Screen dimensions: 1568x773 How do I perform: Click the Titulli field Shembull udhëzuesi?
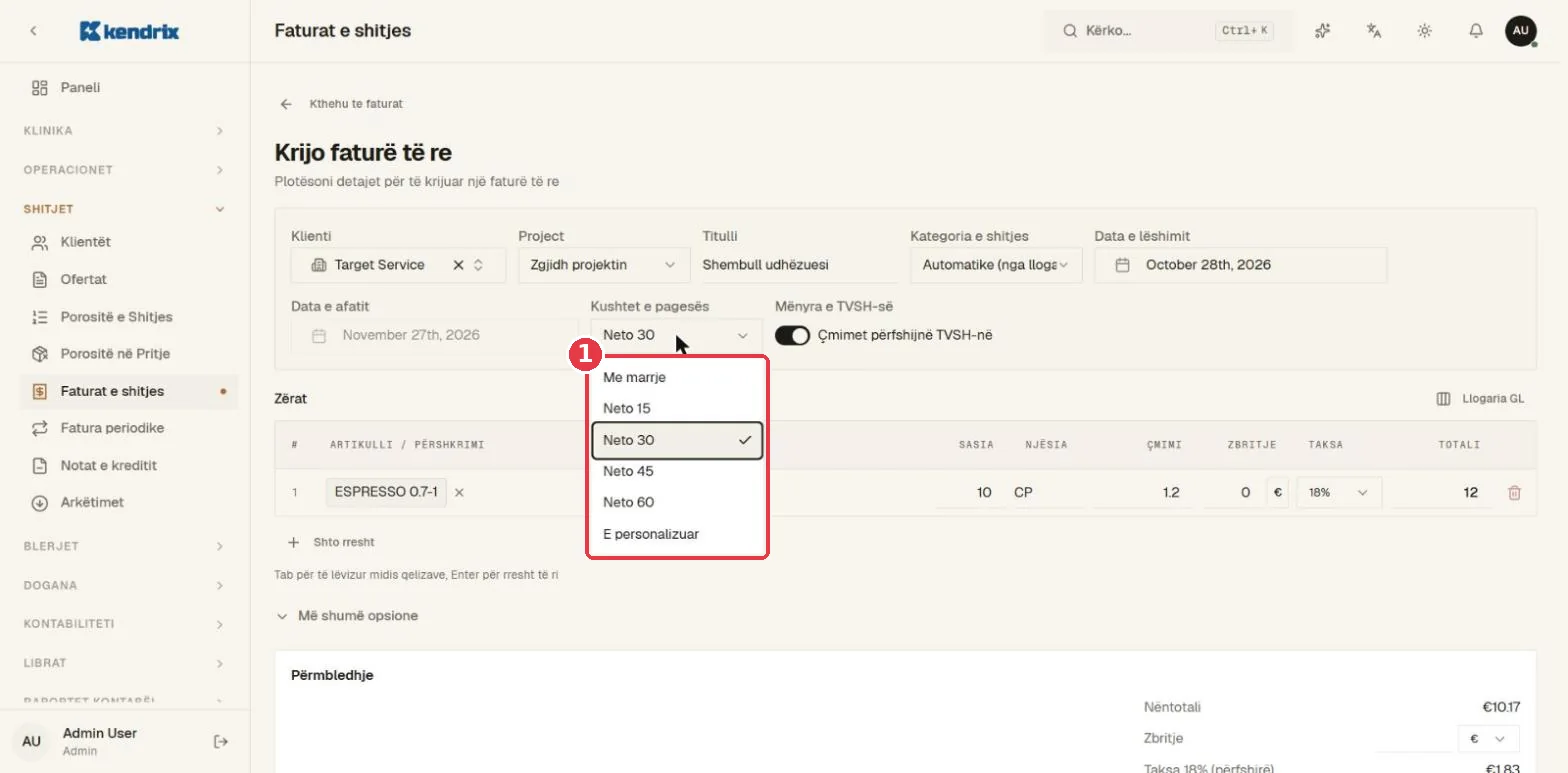click(798, 265)
